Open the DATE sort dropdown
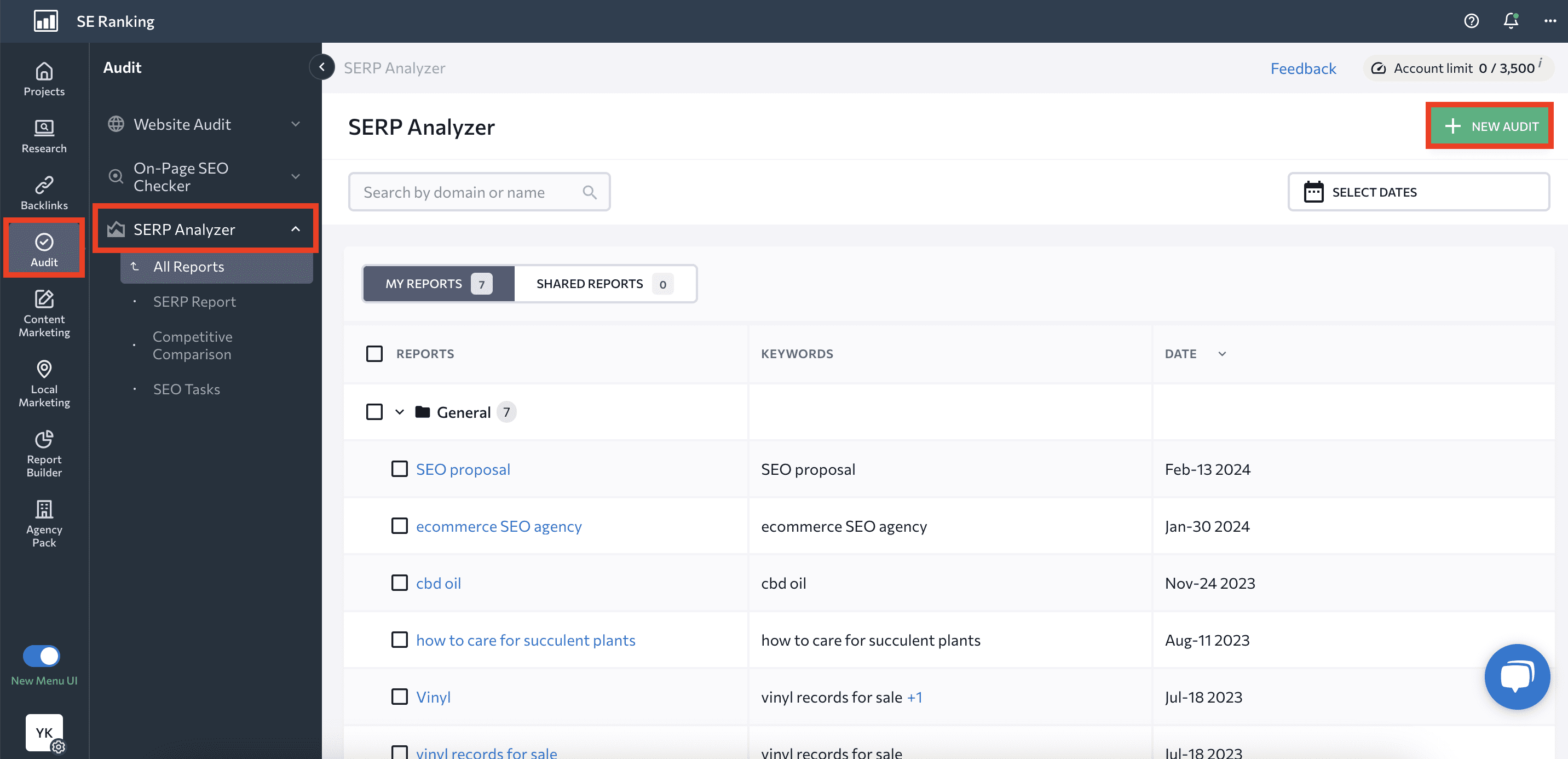The width and height of the screenshot is (1568, 759). click(x=1221, y=353)
